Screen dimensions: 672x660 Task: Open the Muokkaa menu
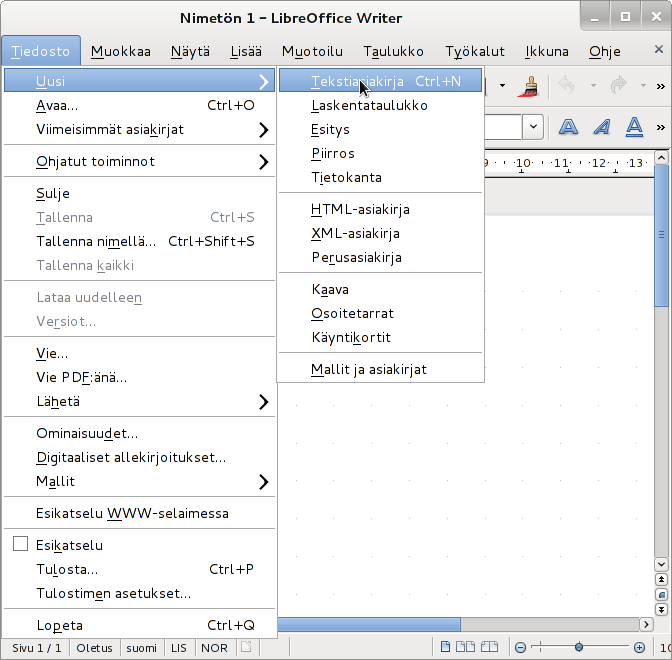pos(121,51)
